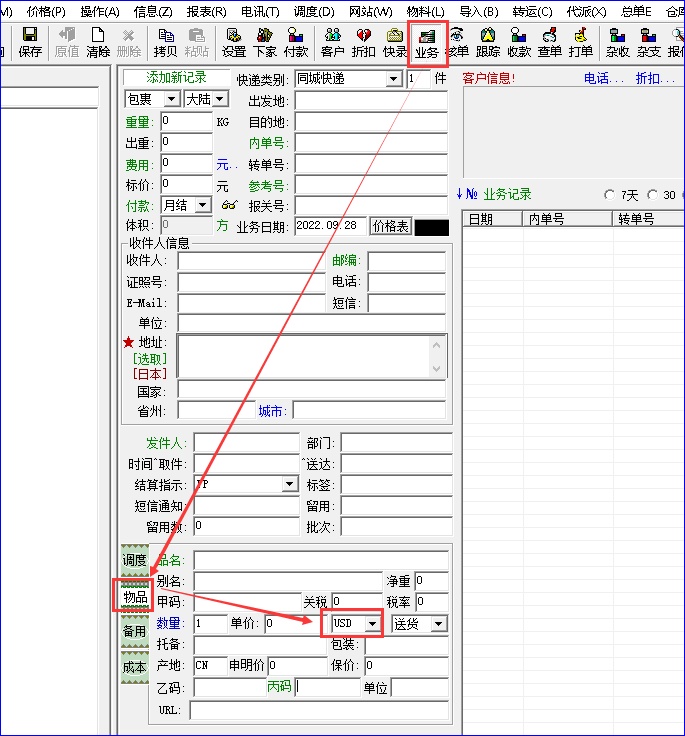Open the 客户 (Customer) toolbar icon
The height and width of the screenshot is (736, 685).
(x=332, y=42)
